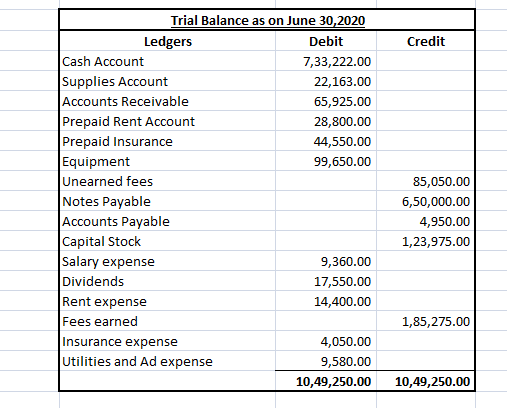This screenshot has height=408, width=507.
Task: Select the Capital Stock cell
Action: coord(168,241)
